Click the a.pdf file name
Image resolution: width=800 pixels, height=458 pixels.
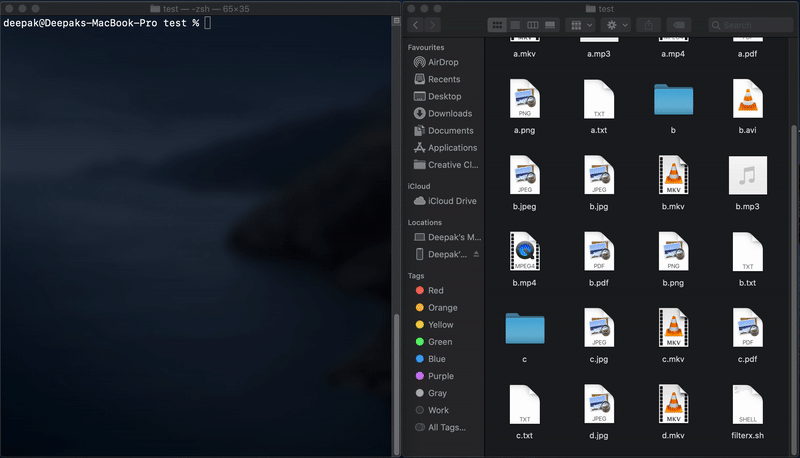747,54
